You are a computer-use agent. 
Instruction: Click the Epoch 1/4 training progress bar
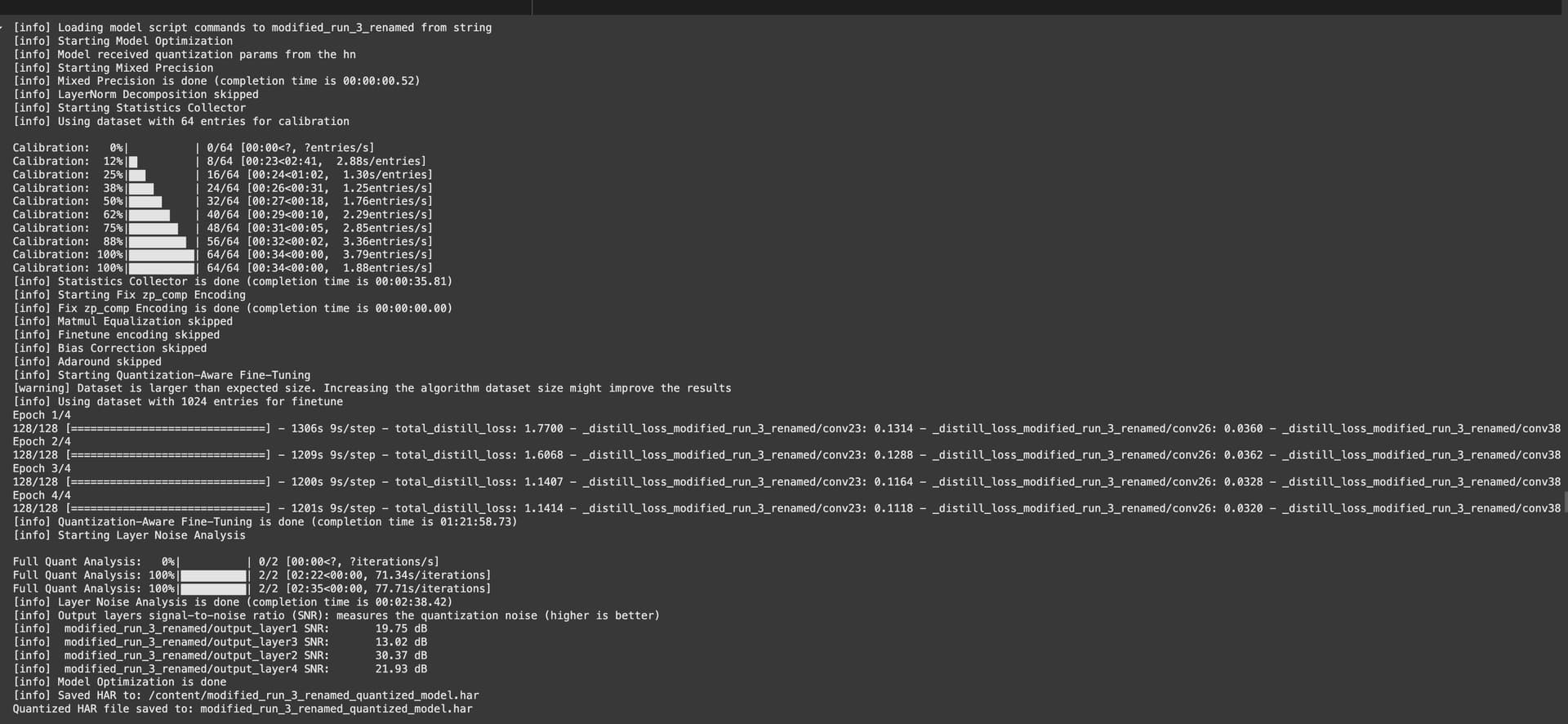[x=167, y=429]
